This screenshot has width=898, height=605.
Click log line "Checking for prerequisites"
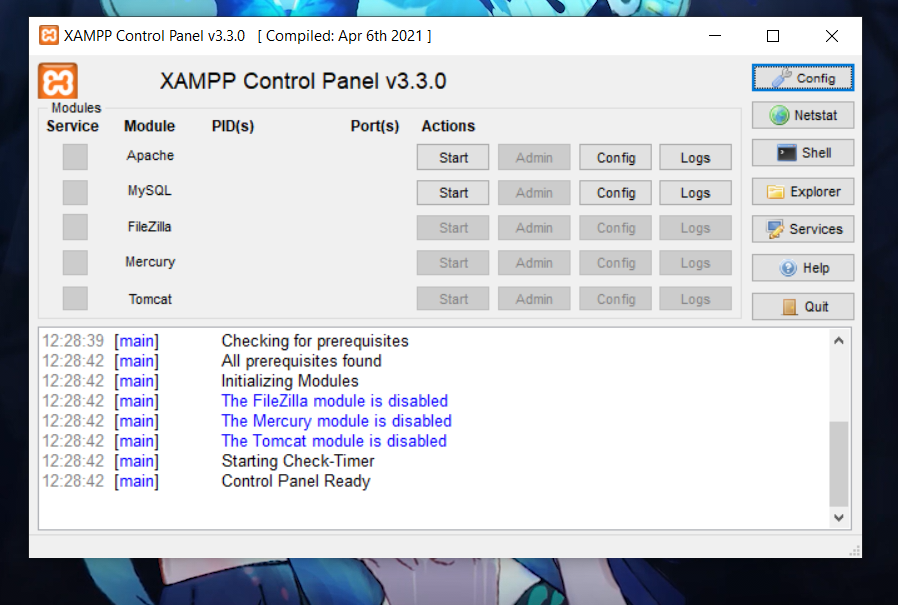[315, 341]
